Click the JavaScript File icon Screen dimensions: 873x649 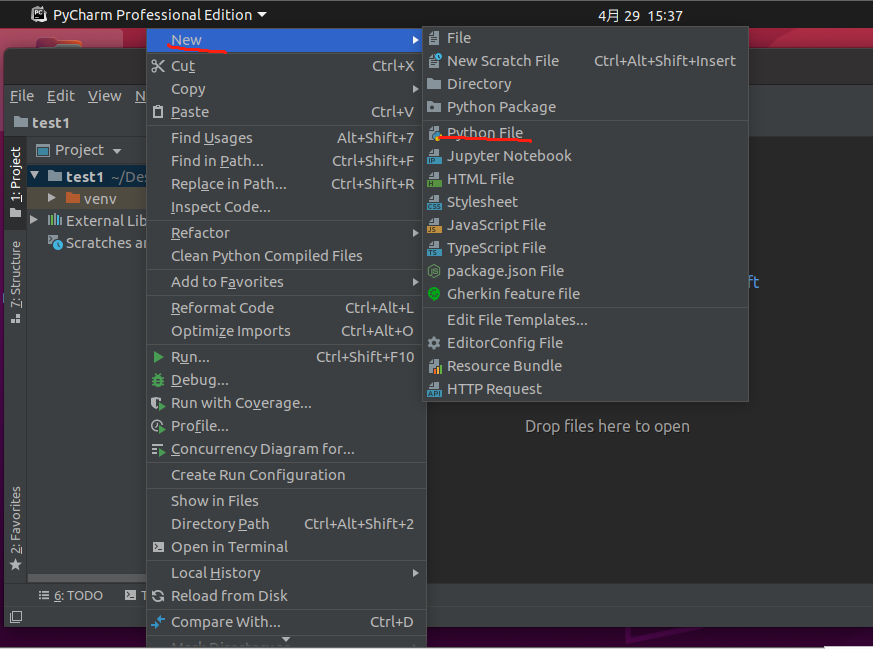(434, 225)
